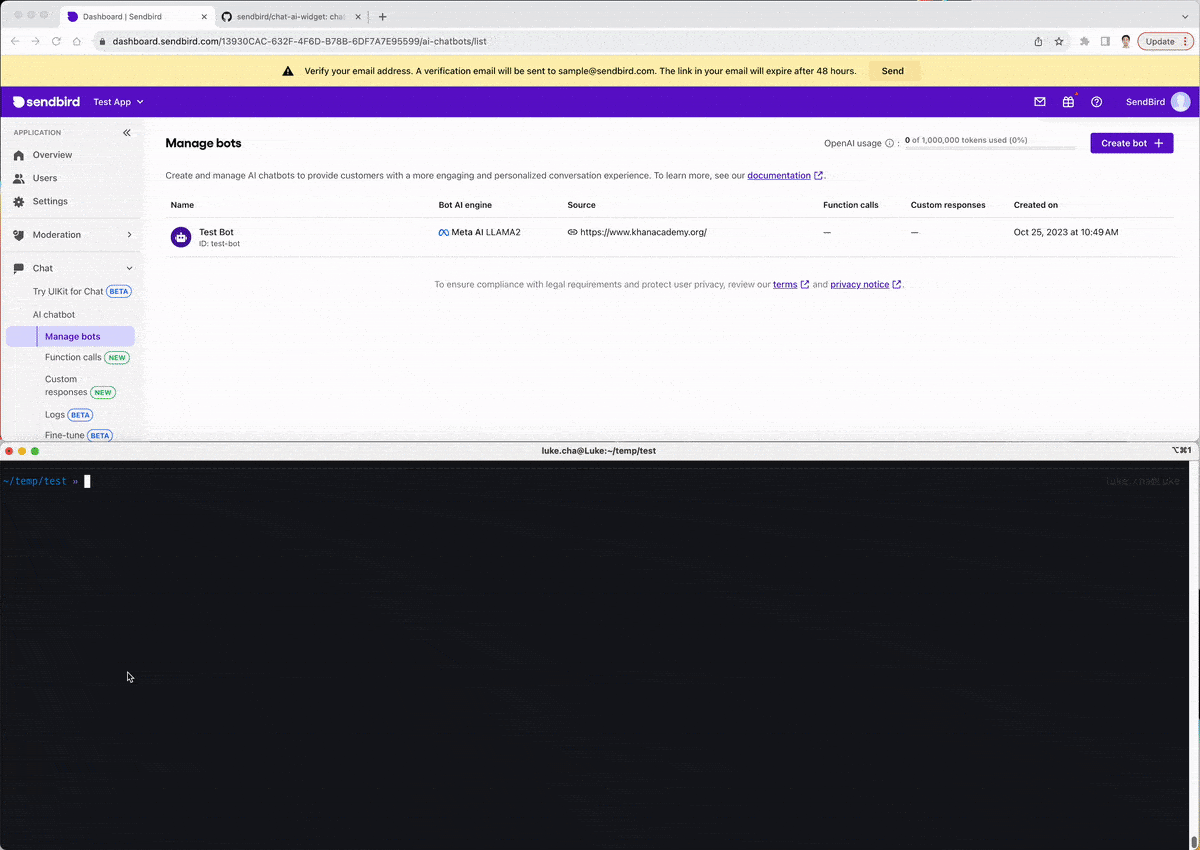The width and height of the screenshot is (1200, 850).
Task: Toggle Chrome side panel icon
Action: pyautogui.click(x=1105, y=41)
